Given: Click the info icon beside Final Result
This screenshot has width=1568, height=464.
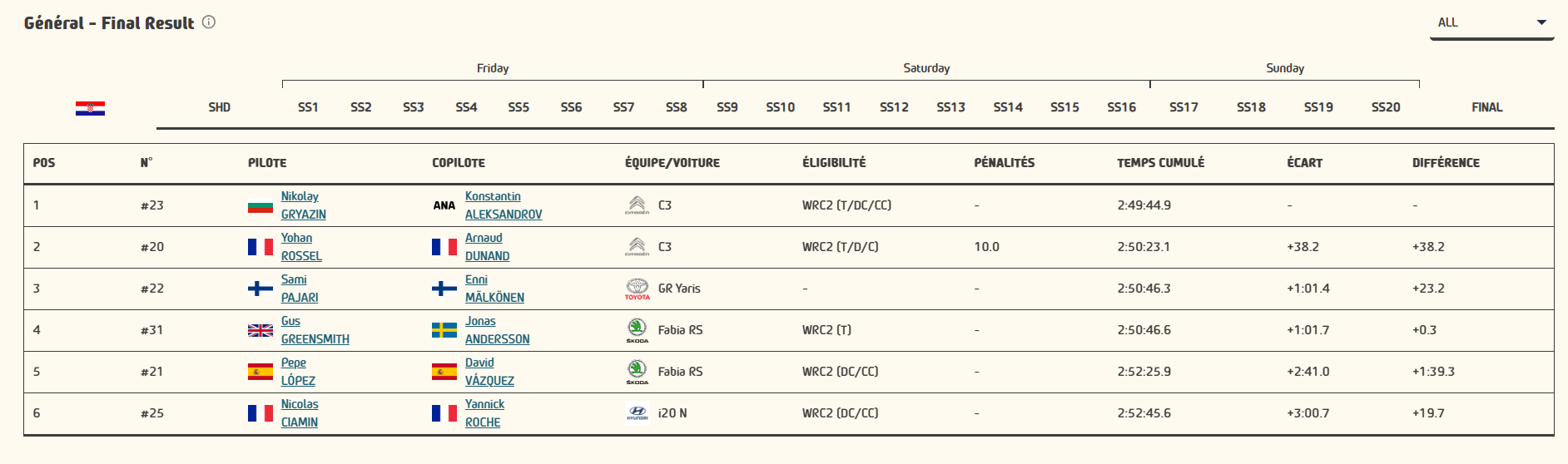Looking at the screenshot, I should click(209, 22).
